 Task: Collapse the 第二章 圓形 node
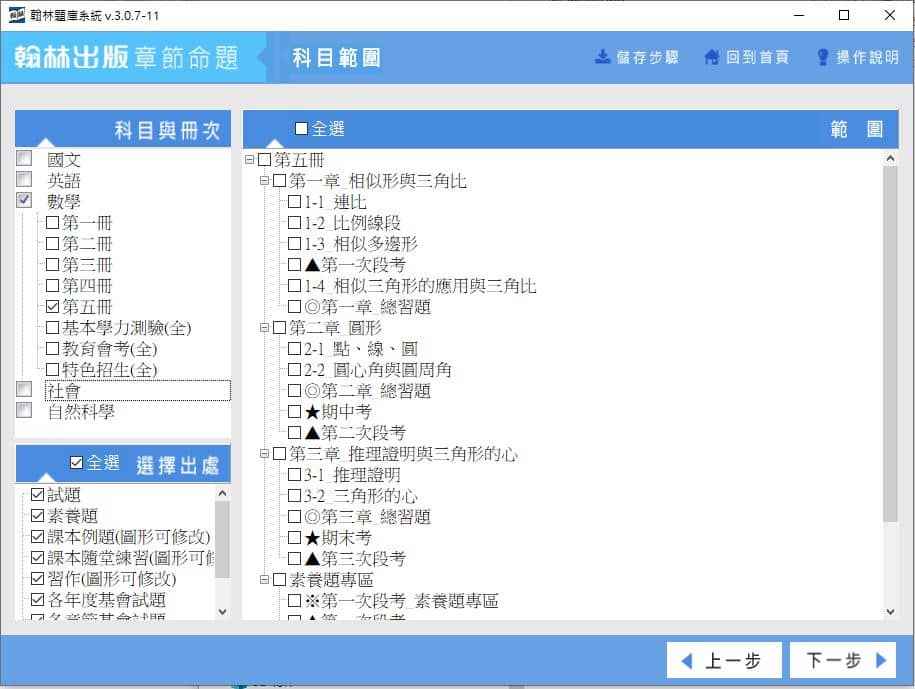(264, 328)
